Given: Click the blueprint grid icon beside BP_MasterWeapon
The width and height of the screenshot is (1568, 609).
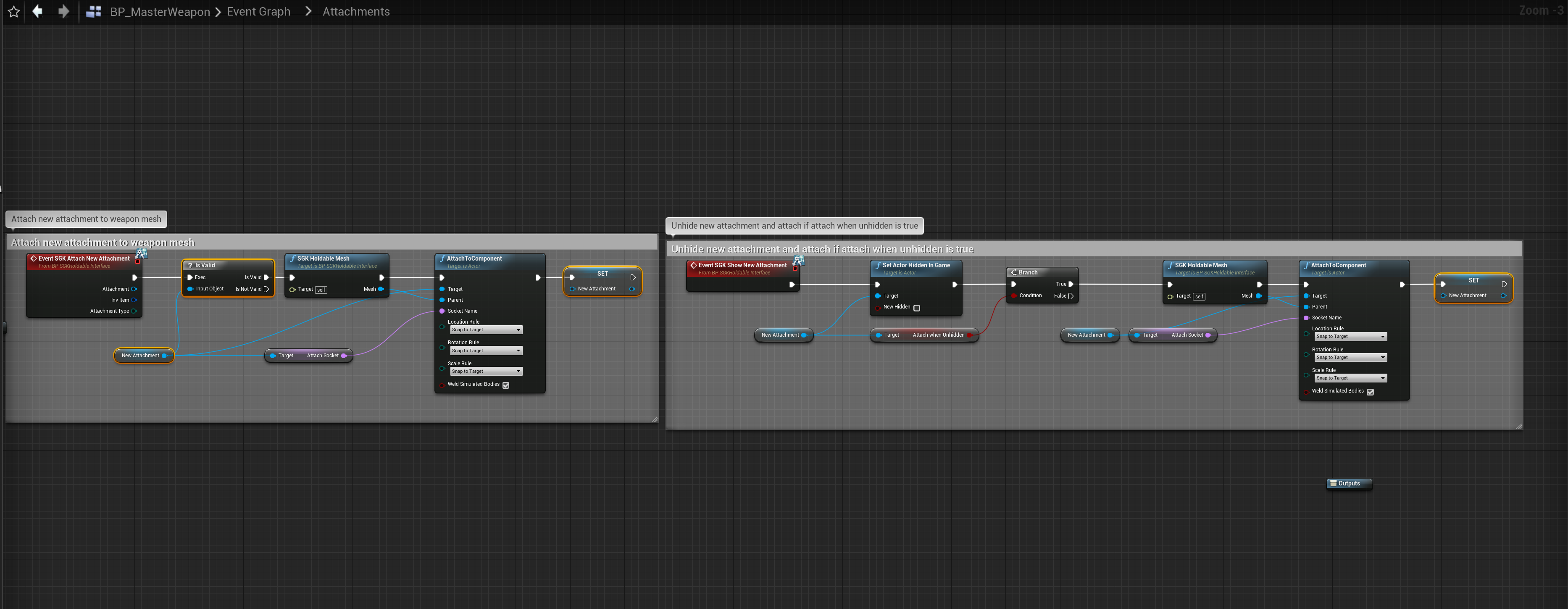Looking at the screenshot, I should click(x=94, y=12).
